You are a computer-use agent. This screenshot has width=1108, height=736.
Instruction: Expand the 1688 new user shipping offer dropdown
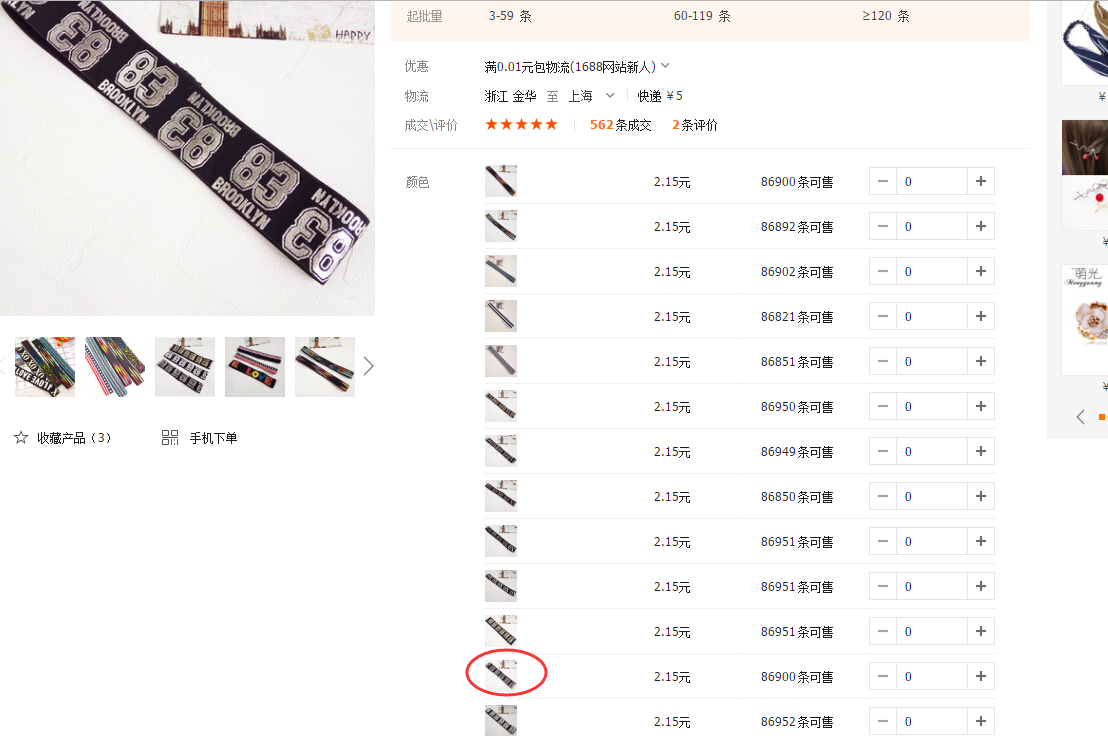point(666,66)
